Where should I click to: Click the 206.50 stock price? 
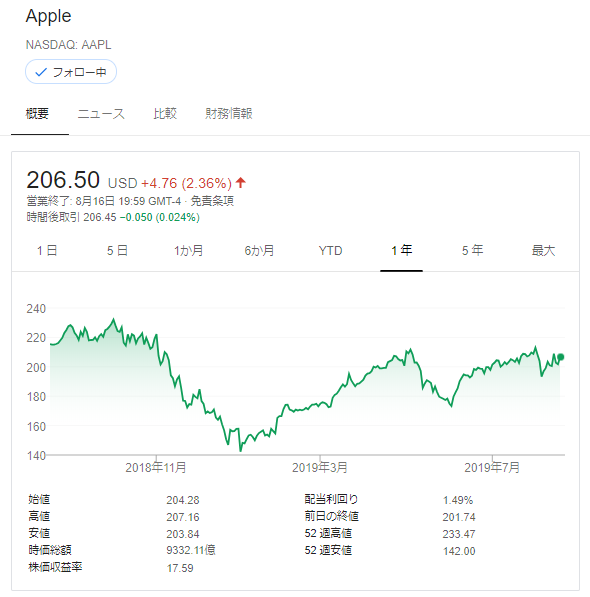63,180
